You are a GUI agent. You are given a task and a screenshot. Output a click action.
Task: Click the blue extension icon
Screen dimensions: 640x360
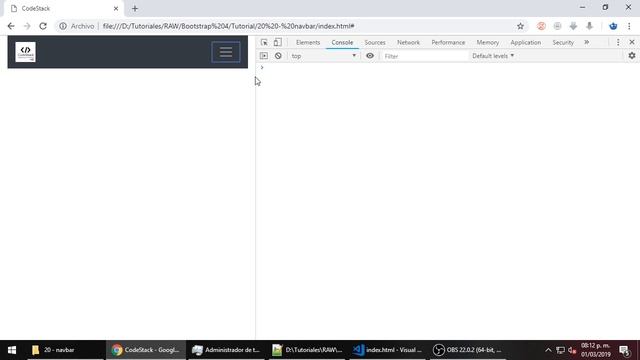point(613,26)
